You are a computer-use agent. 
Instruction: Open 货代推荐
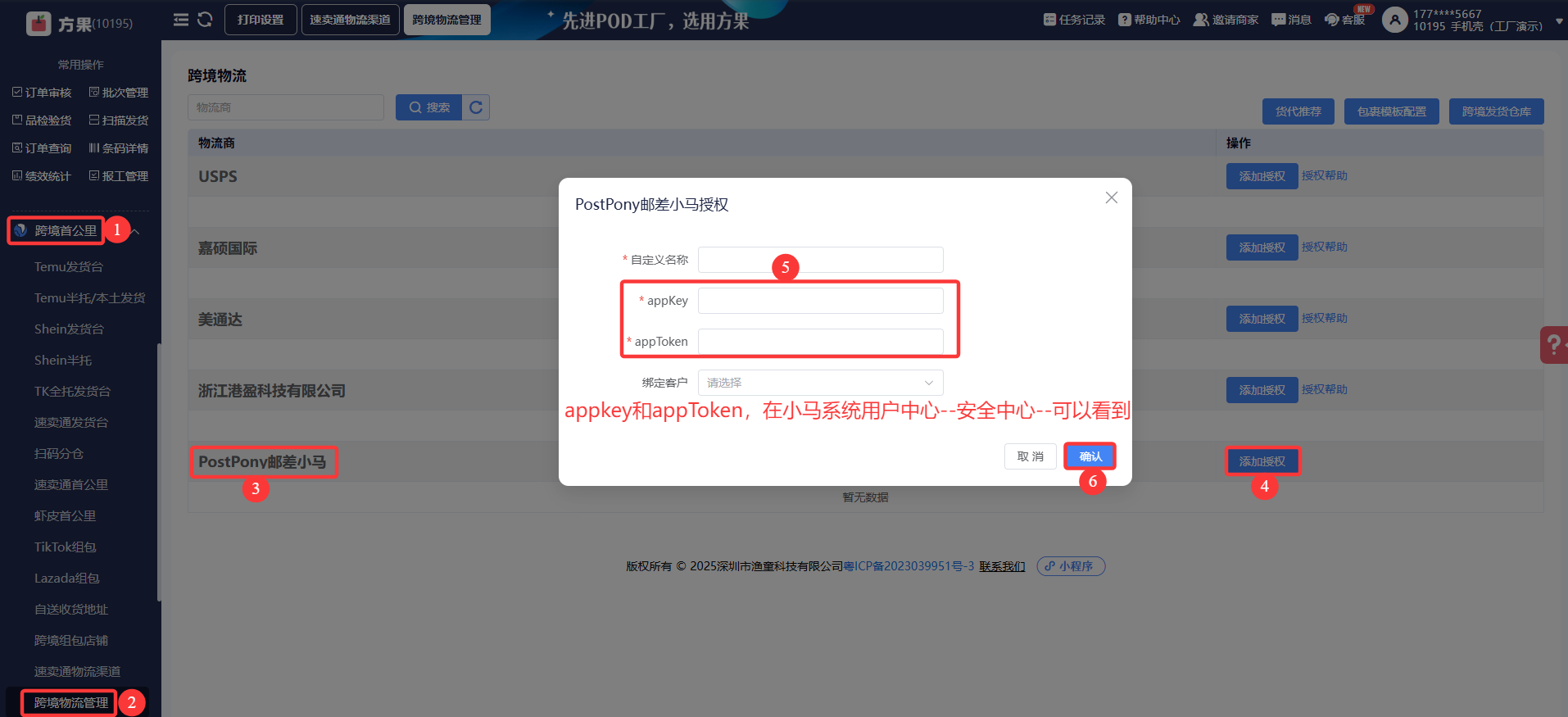click(x=1298, y=111)
